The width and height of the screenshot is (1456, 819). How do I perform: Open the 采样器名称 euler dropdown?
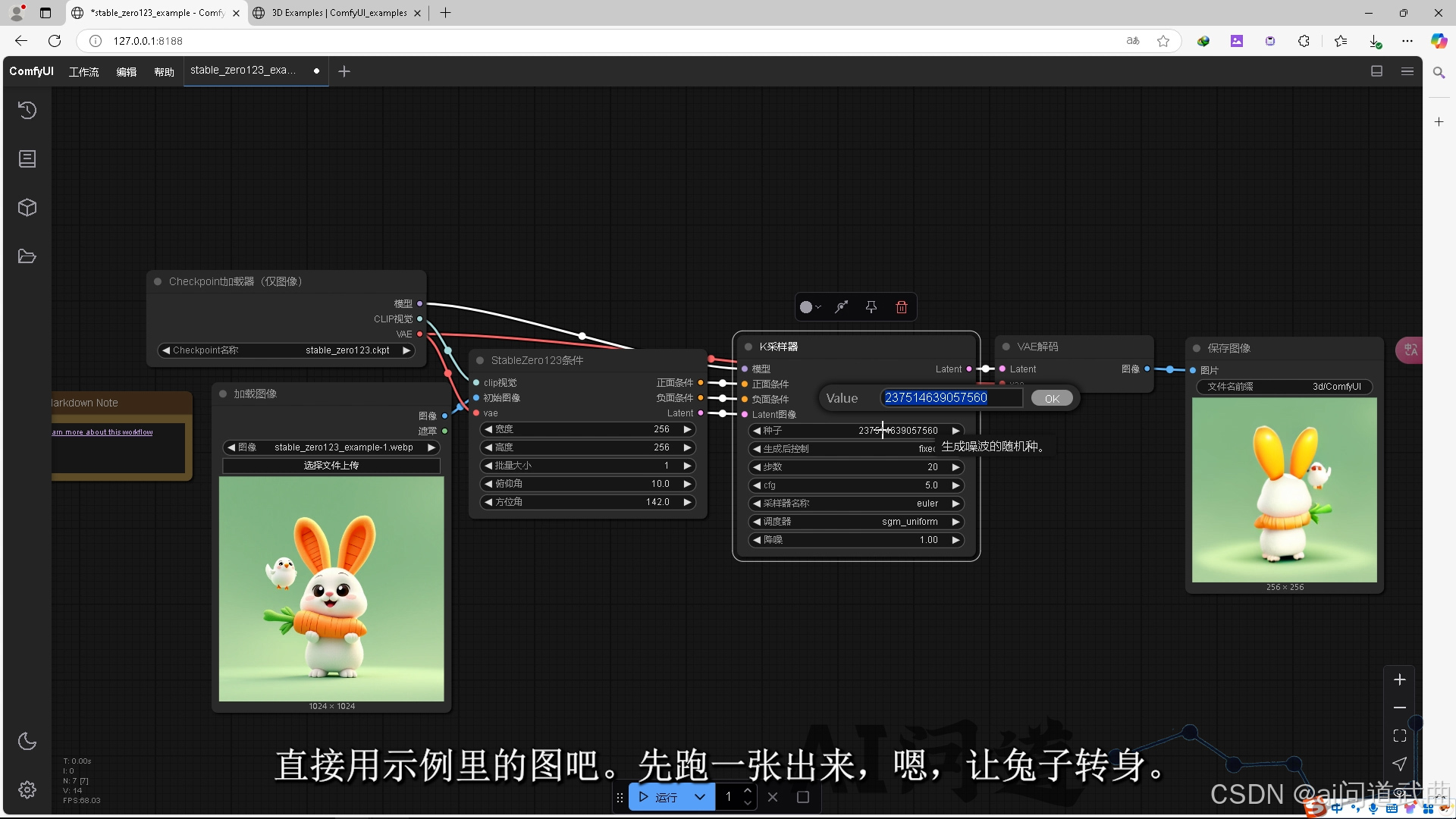coord(856,504)
